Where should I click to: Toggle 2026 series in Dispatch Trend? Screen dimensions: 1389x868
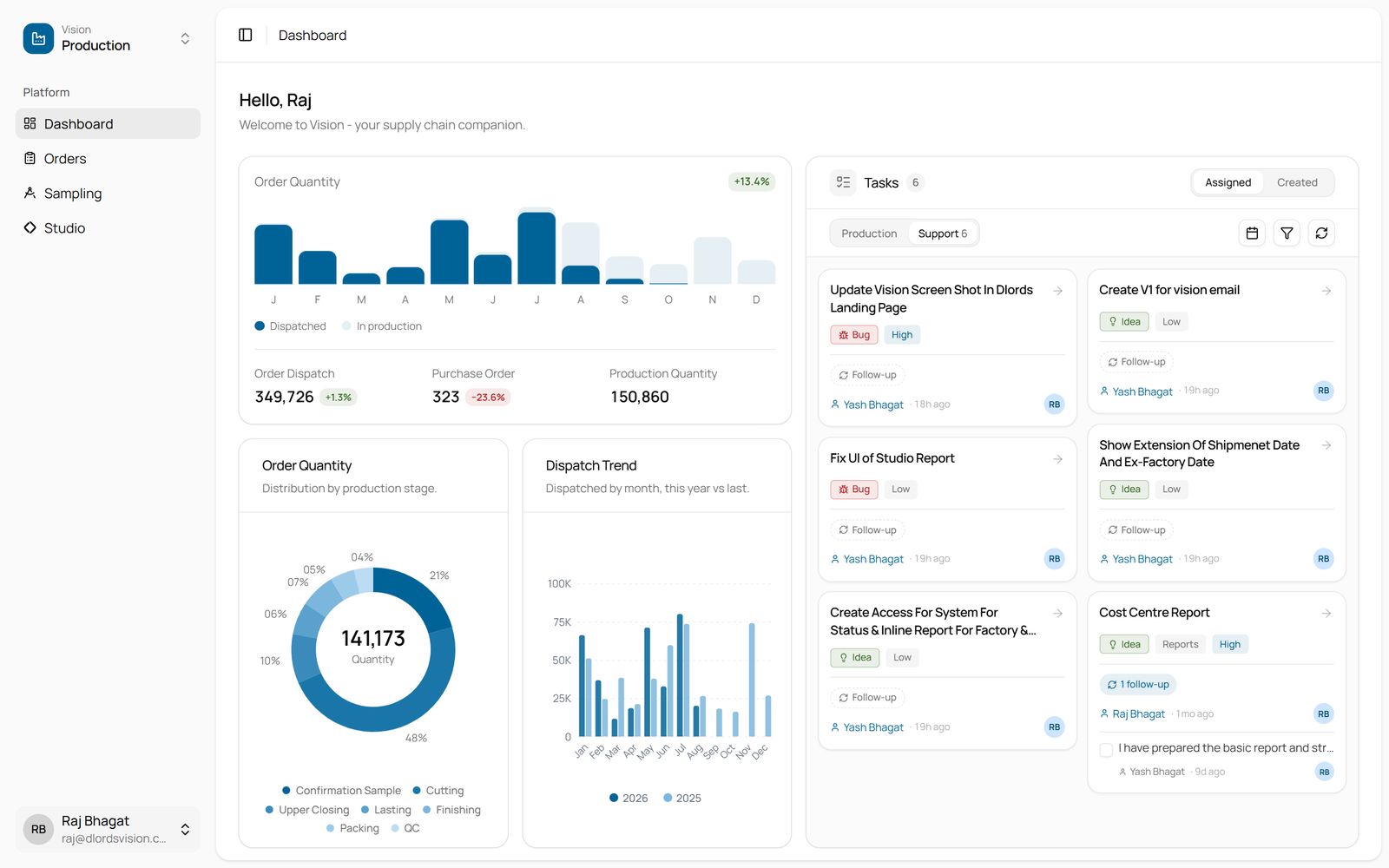click(x=629, y=798)
